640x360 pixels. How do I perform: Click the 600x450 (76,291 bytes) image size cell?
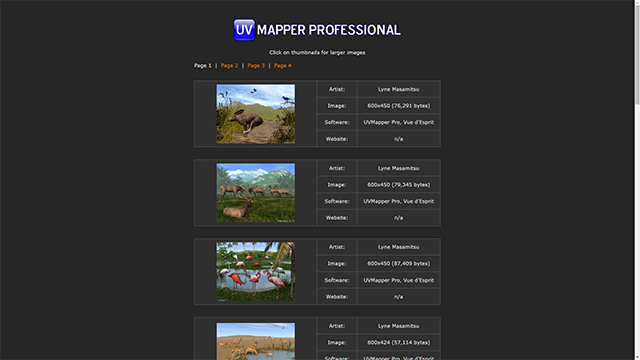click(x=399, y=106)
